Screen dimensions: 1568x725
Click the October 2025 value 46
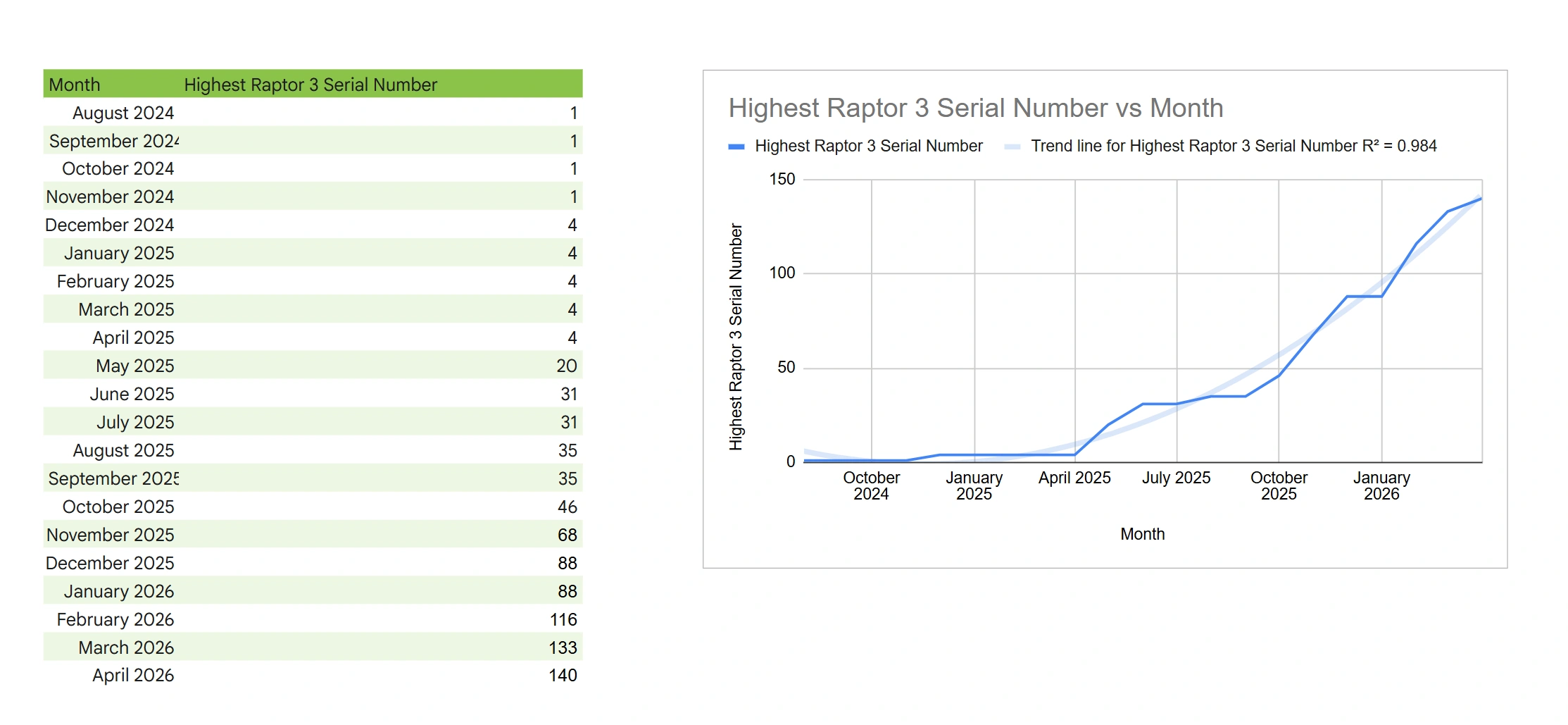[567, 507]
